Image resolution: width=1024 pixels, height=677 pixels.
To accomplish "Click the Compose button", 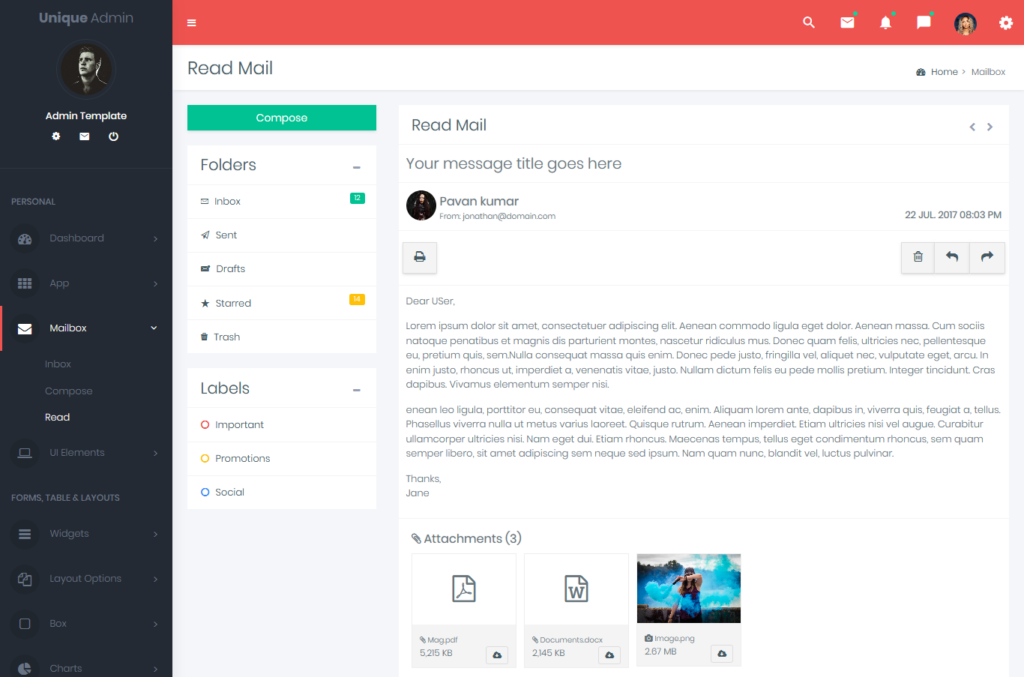I will click(x=282, y=118).
